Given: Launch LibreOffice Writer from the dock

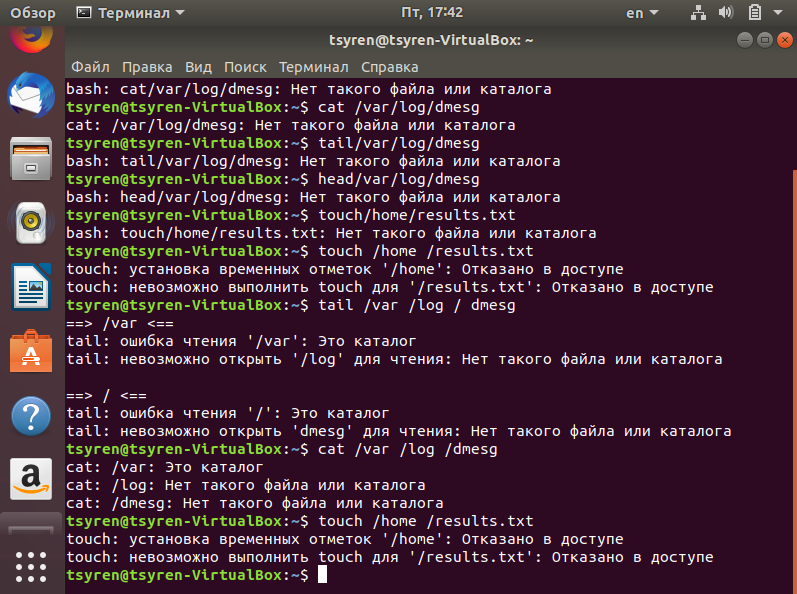Looking at the screenshot, I should [31, 287].
